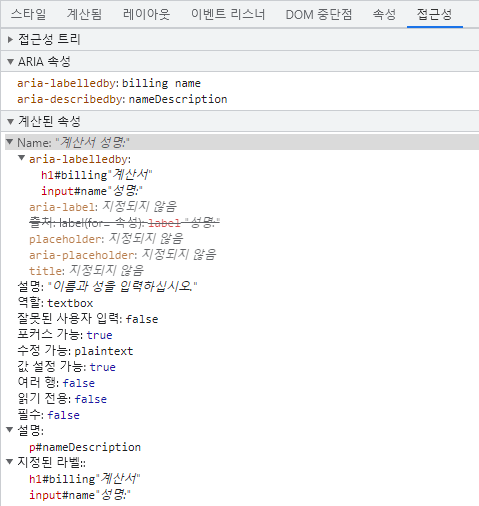Open input#name link under 지정된 라벨
479x506 pixels.
click(x=62, y=495)
